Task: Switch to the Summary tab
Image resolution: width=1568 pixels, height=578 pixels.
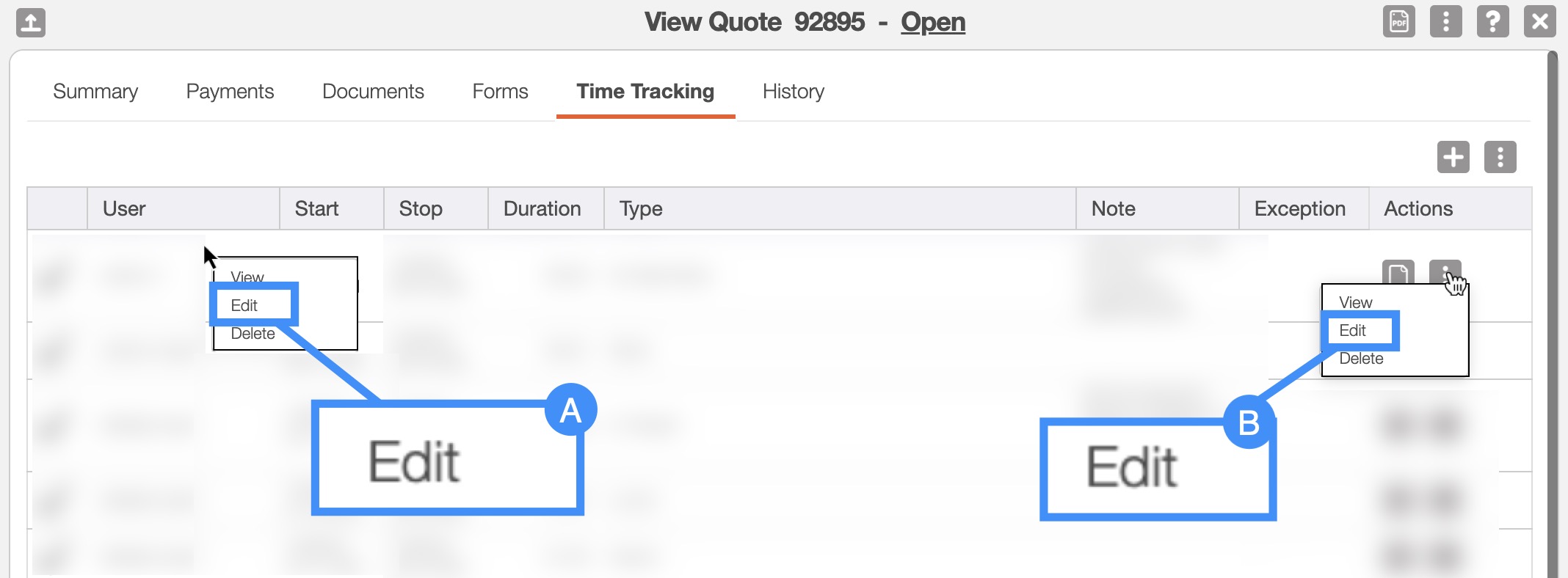Action: click(95, 92)
